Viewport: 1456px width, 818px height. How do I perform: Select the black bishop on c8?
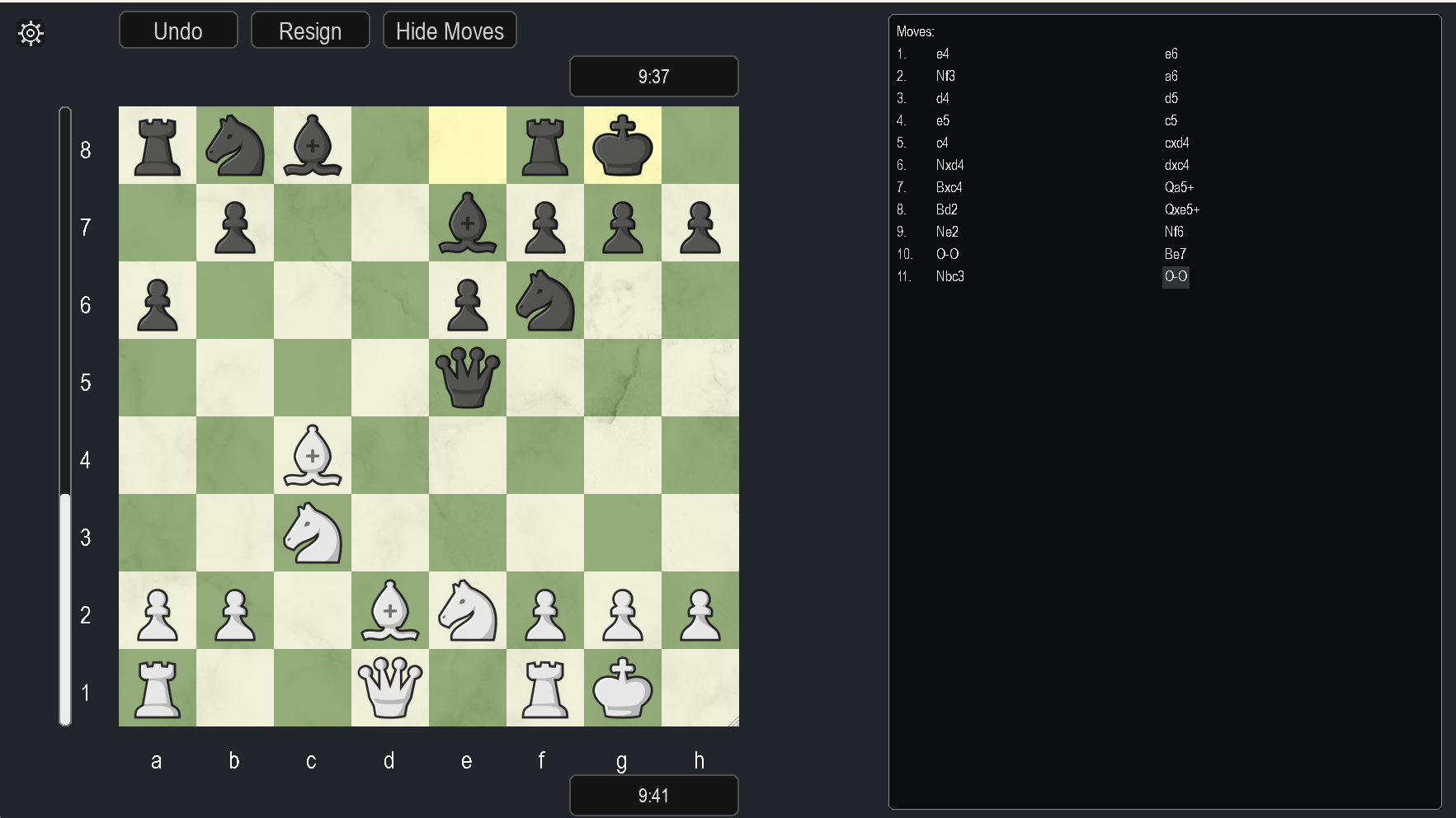(313, 146)
